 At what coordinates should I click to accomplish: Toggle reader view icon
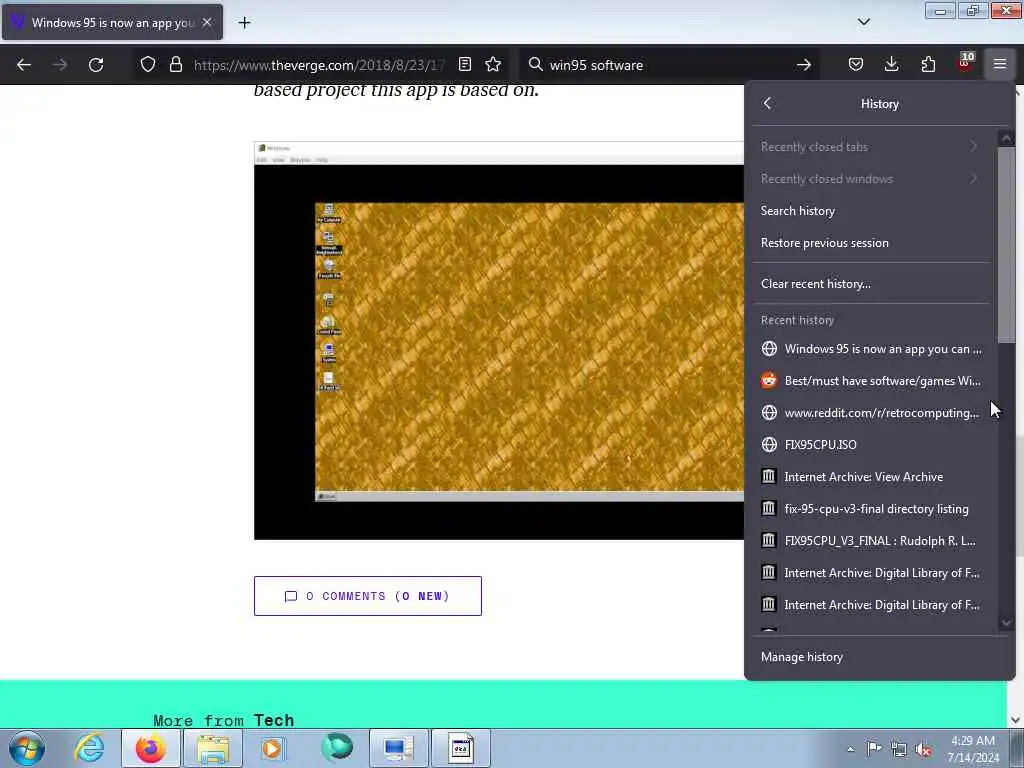tap(465, 64)
